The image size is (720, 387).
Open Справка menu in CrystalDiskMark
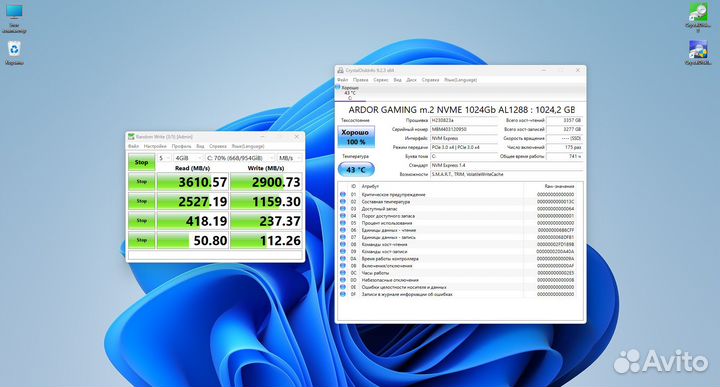click(218, 146)
